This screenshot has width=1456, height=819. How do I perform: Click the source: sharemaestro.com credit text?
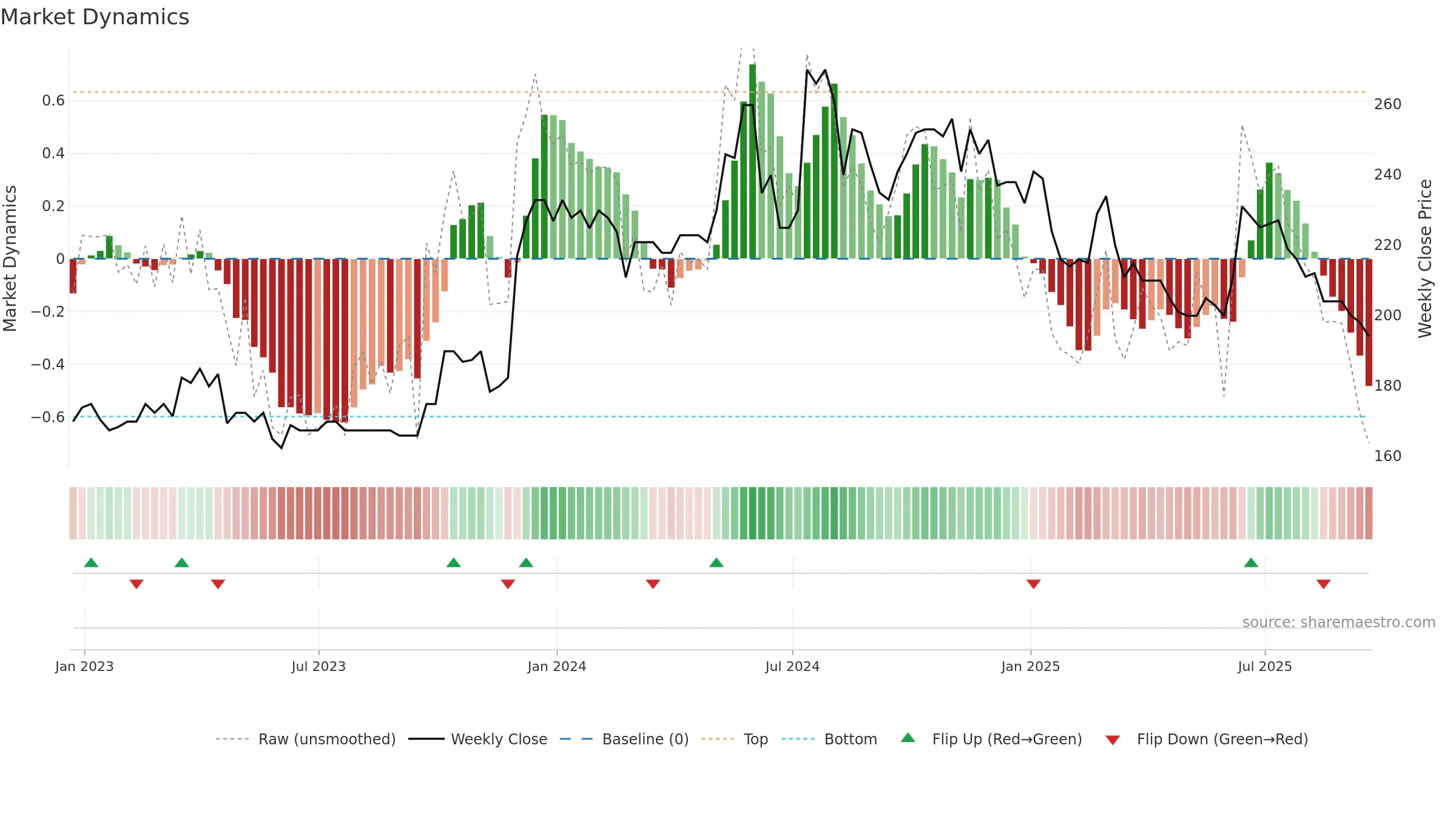pos(1339,622)
